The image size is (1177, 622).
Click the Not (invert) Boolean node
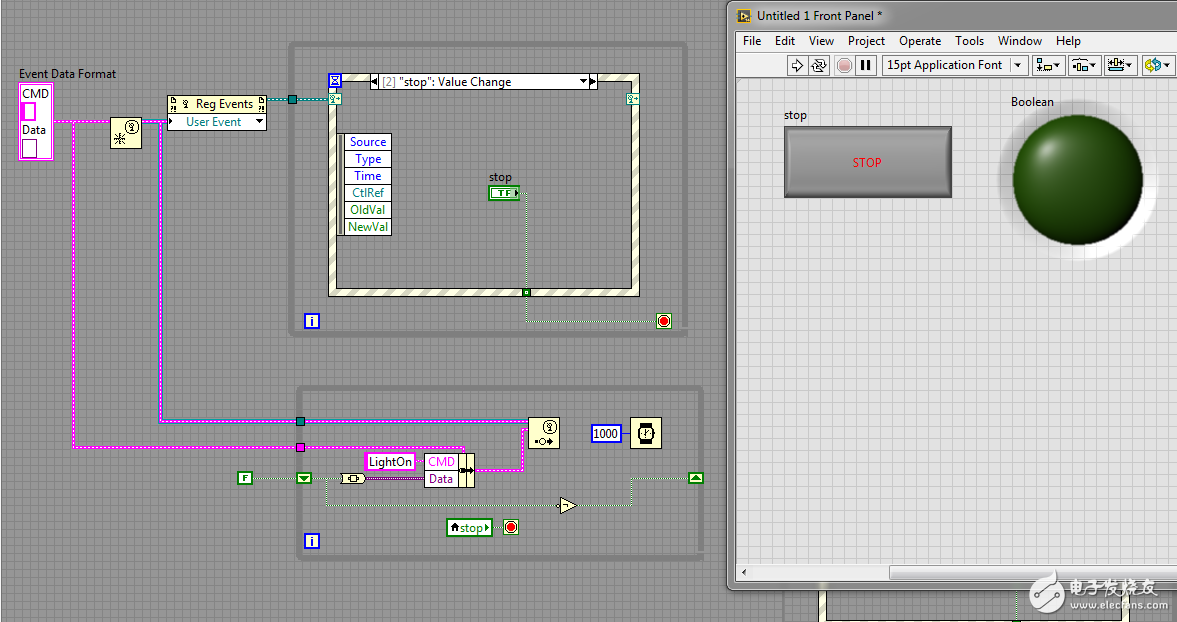point(567,506)
